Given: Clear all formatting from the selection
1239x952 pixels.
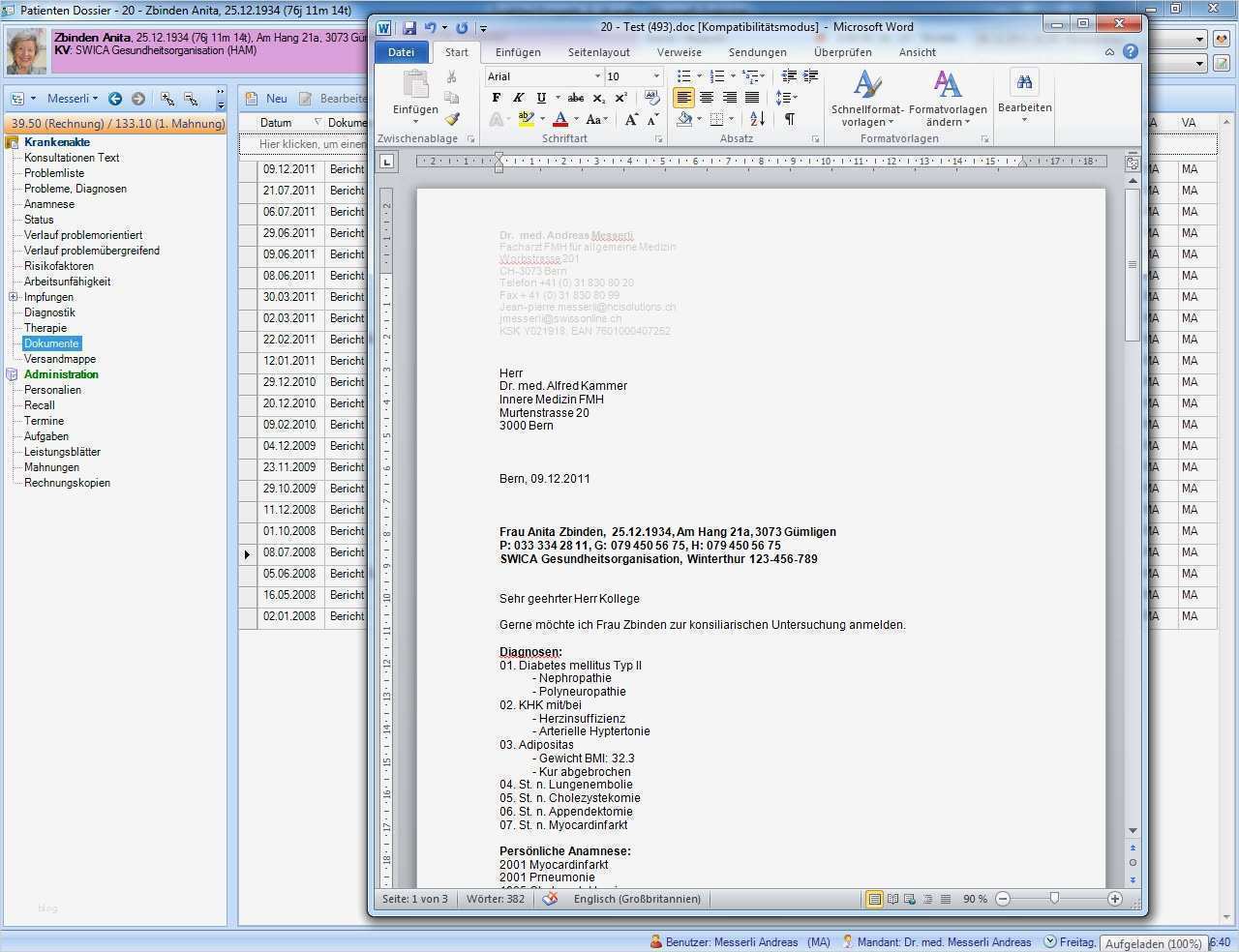Looking at the screenshot, I should tap(652, 98).
